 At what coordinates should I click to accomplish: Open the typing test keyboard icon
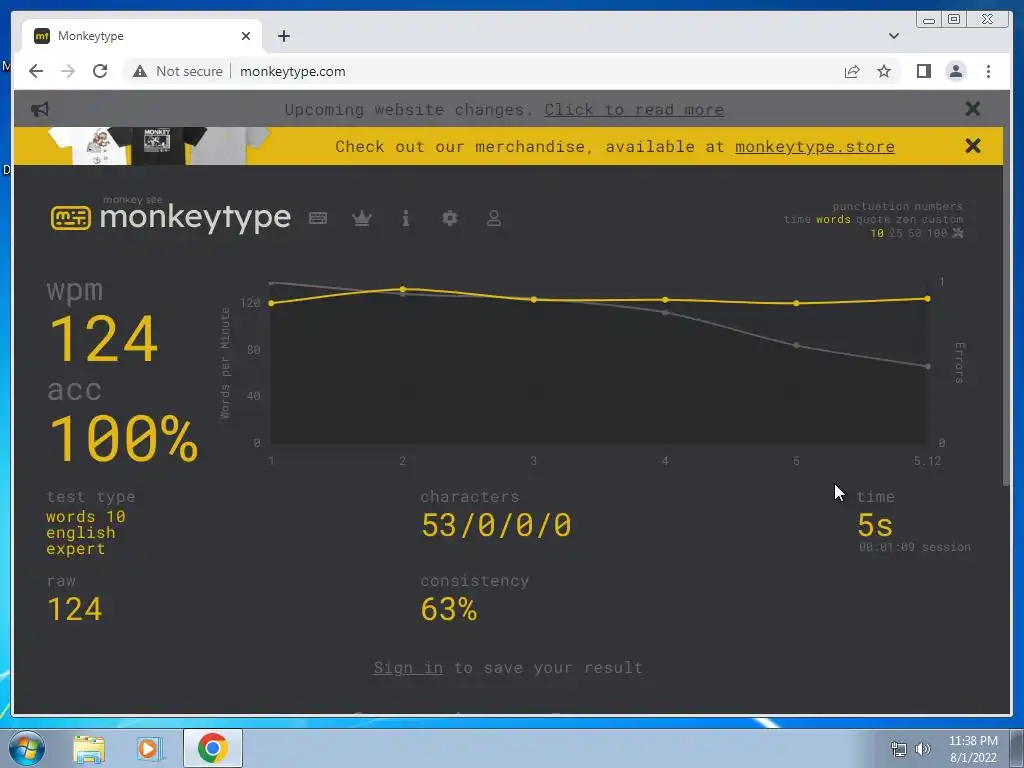click(x=318, y=218)
